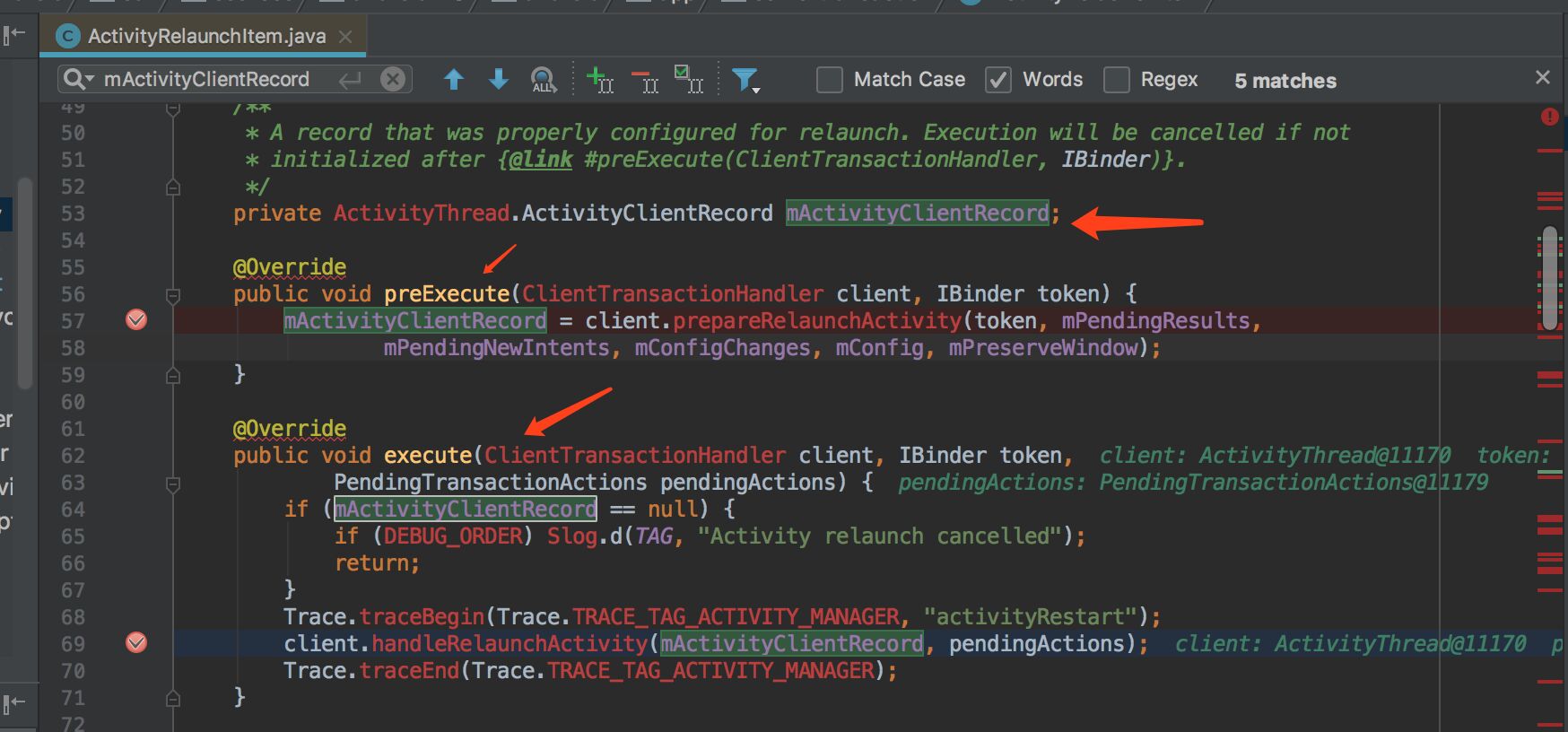Enable the Regex checkbox
This screenshot has height=732, width=1568.
click(x=1117, y=80)
